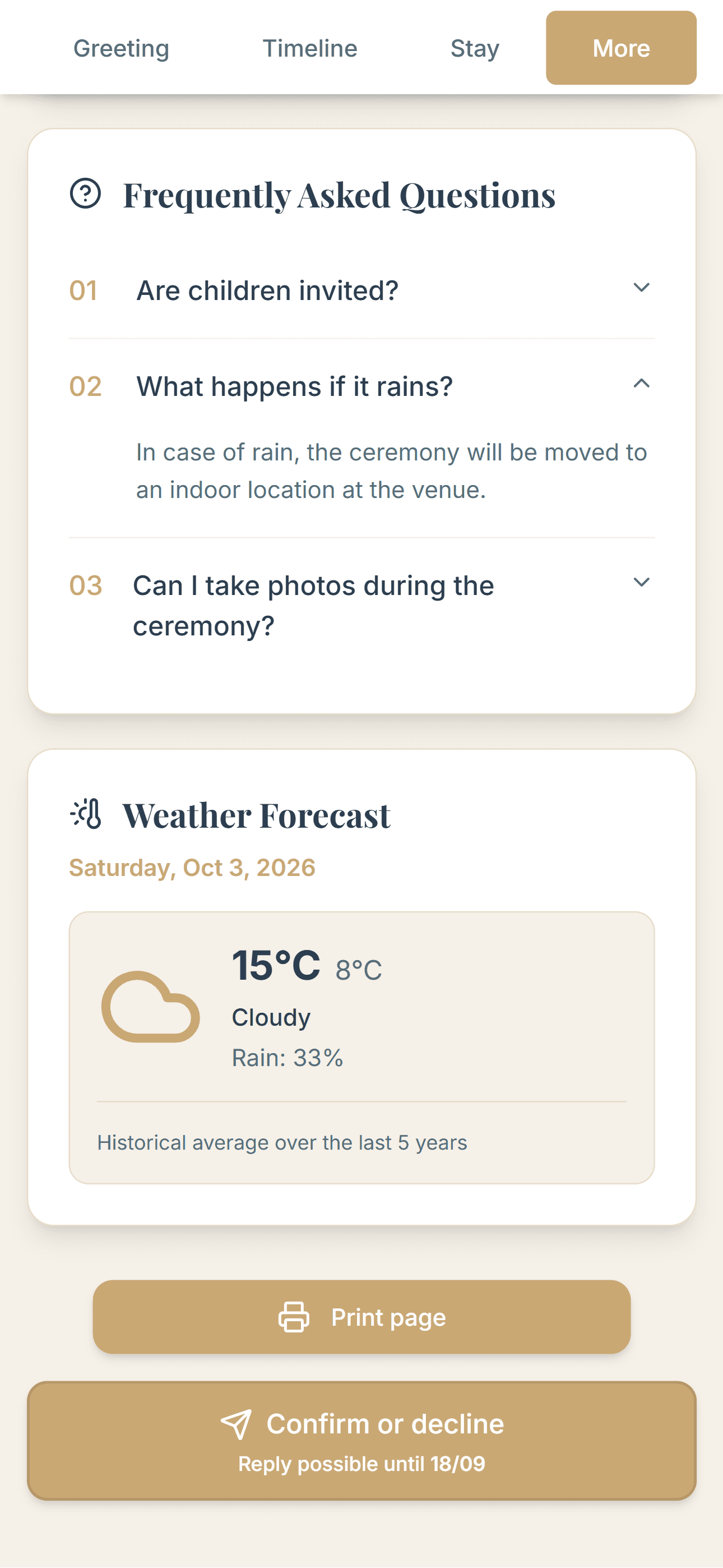Expand the chevron for Are children invited
The width and height of the screenshot is (723, 1568).
click(x=641, y=287)
